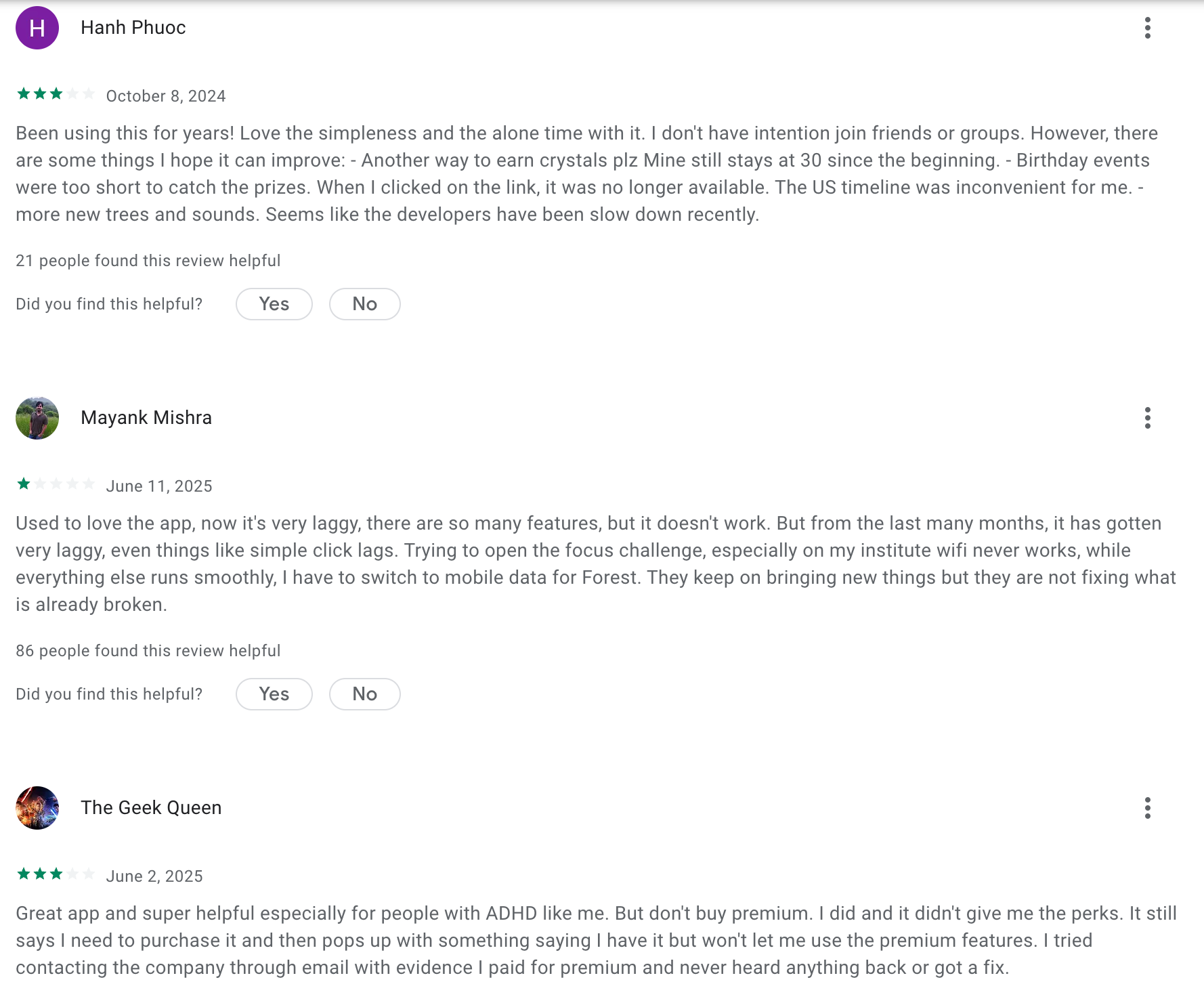
Task: Open options menu for Hanh Phuoc's review
Action: coord(1147,28)
